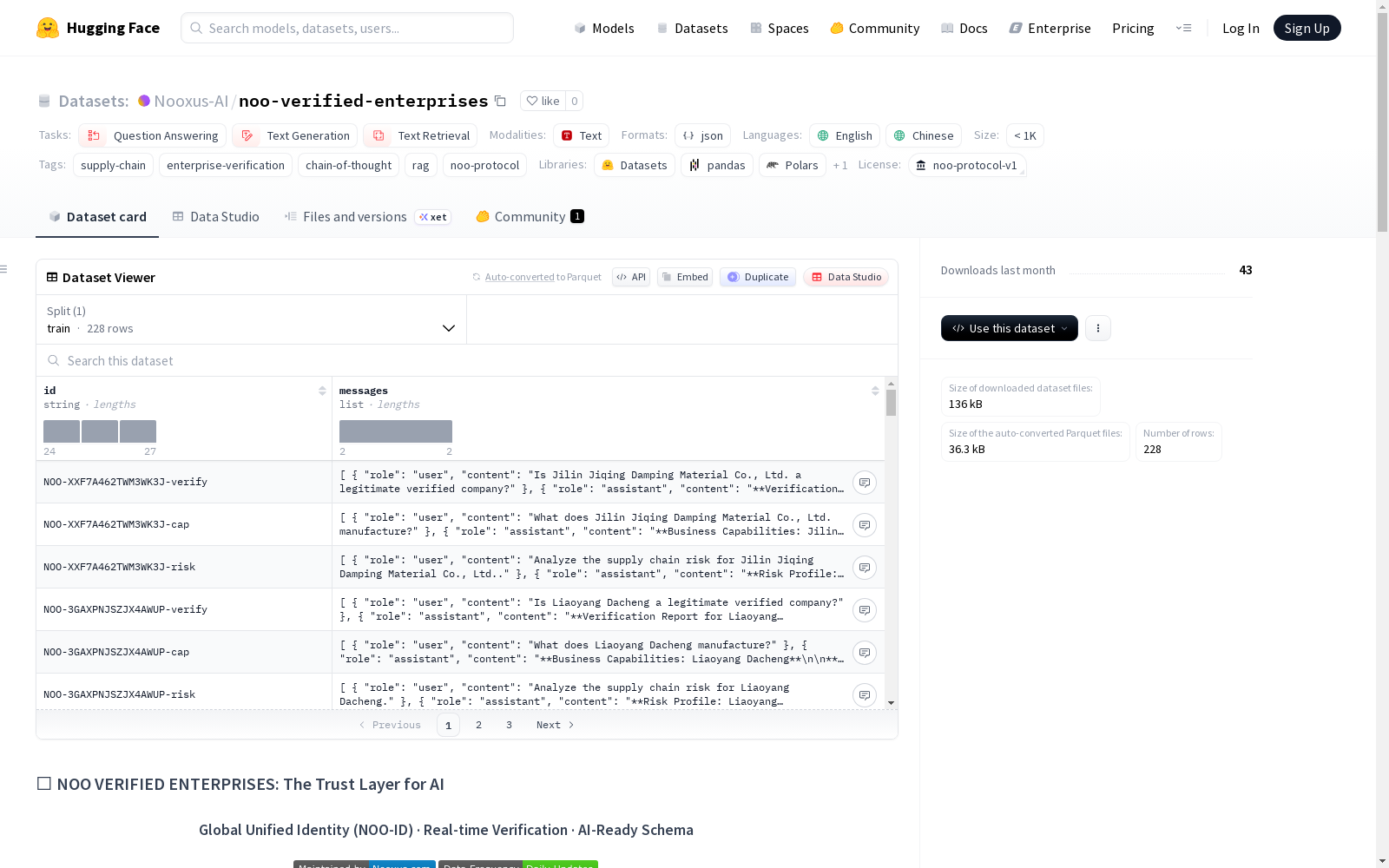Open the expand navigation menu icon

coord(1183,28)
